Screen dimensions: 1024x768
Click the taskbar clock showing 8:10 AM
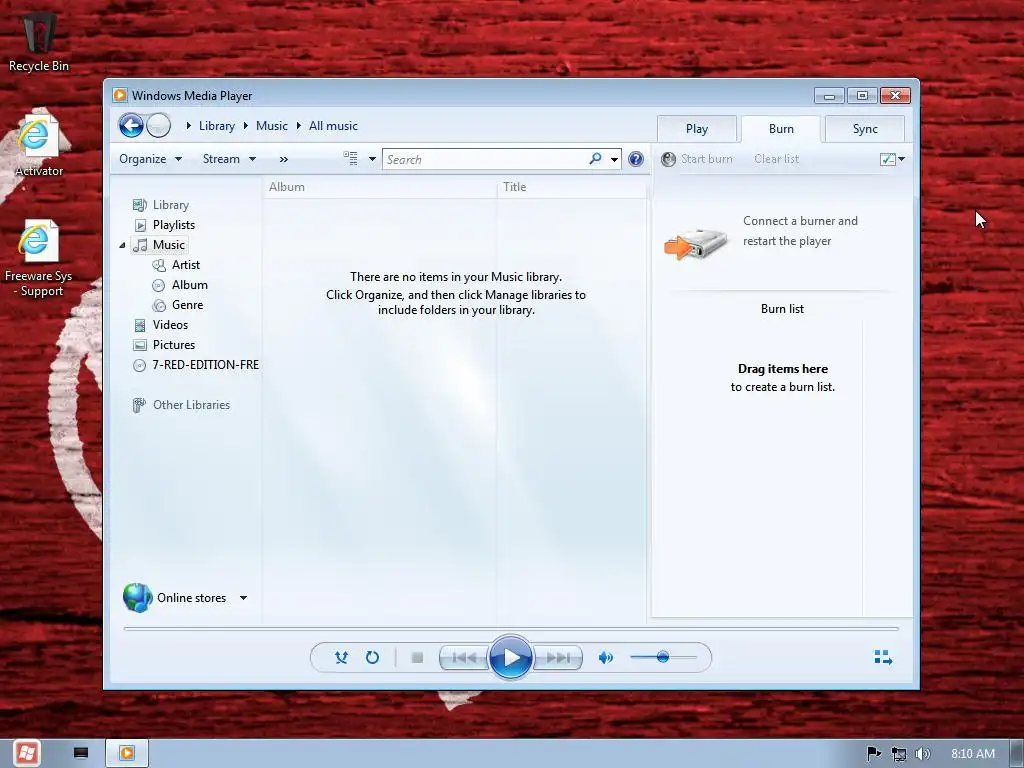(x=972, y=754)
